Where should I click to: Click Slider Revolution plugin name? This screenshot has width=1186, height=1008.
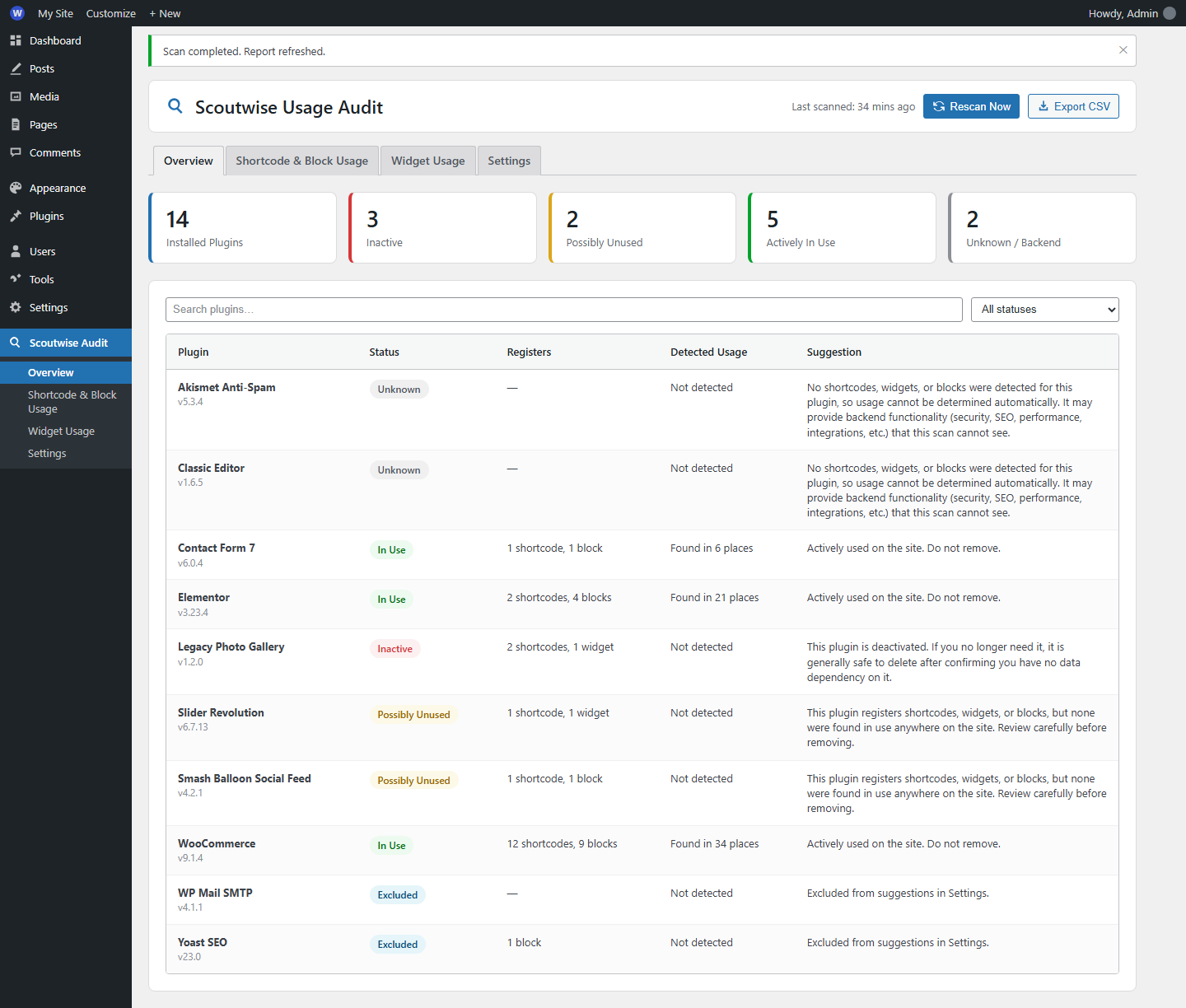tap(221, 712)
